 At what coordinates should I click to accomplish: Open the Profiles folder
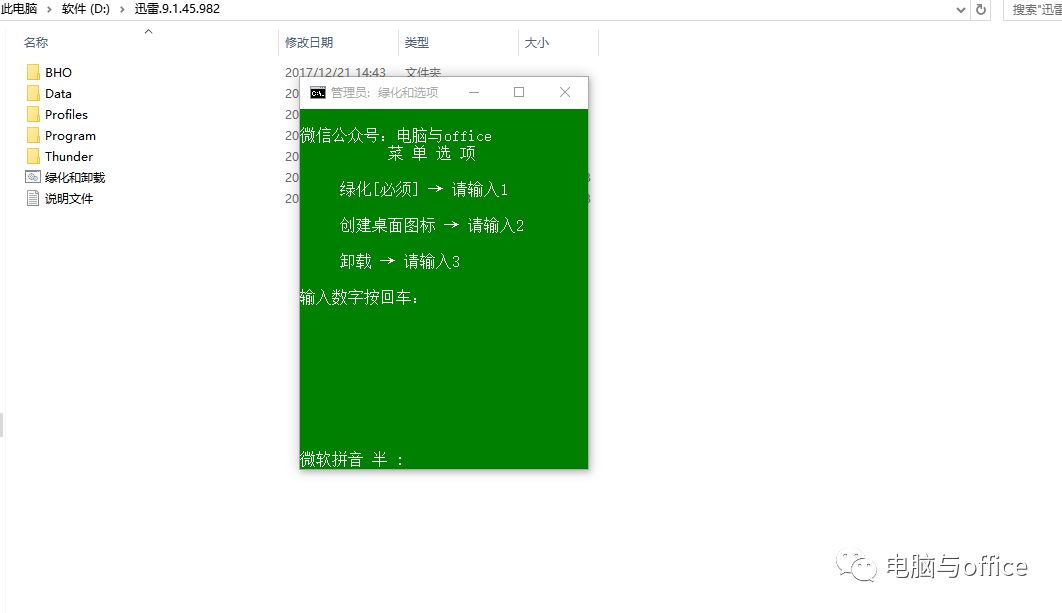(66, 114)
